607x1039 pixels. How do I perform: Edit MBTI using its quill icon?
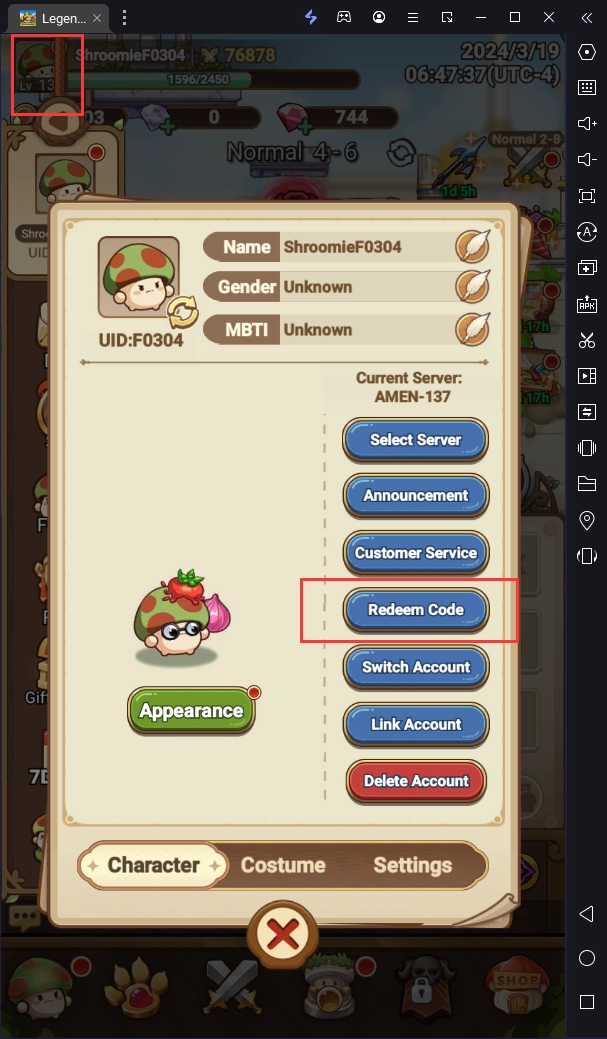click(x=472, y=329)
